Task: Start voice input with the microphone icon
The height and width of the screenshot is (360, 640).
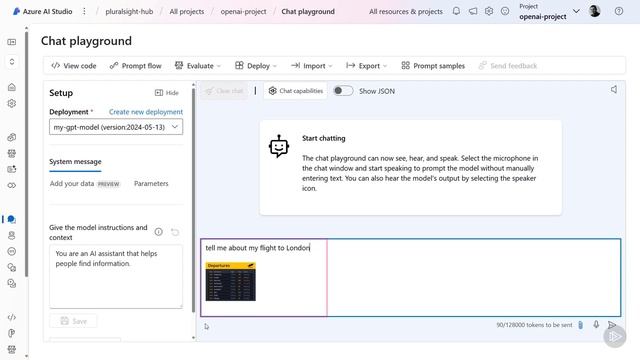Action: click(x=596, y=324)
